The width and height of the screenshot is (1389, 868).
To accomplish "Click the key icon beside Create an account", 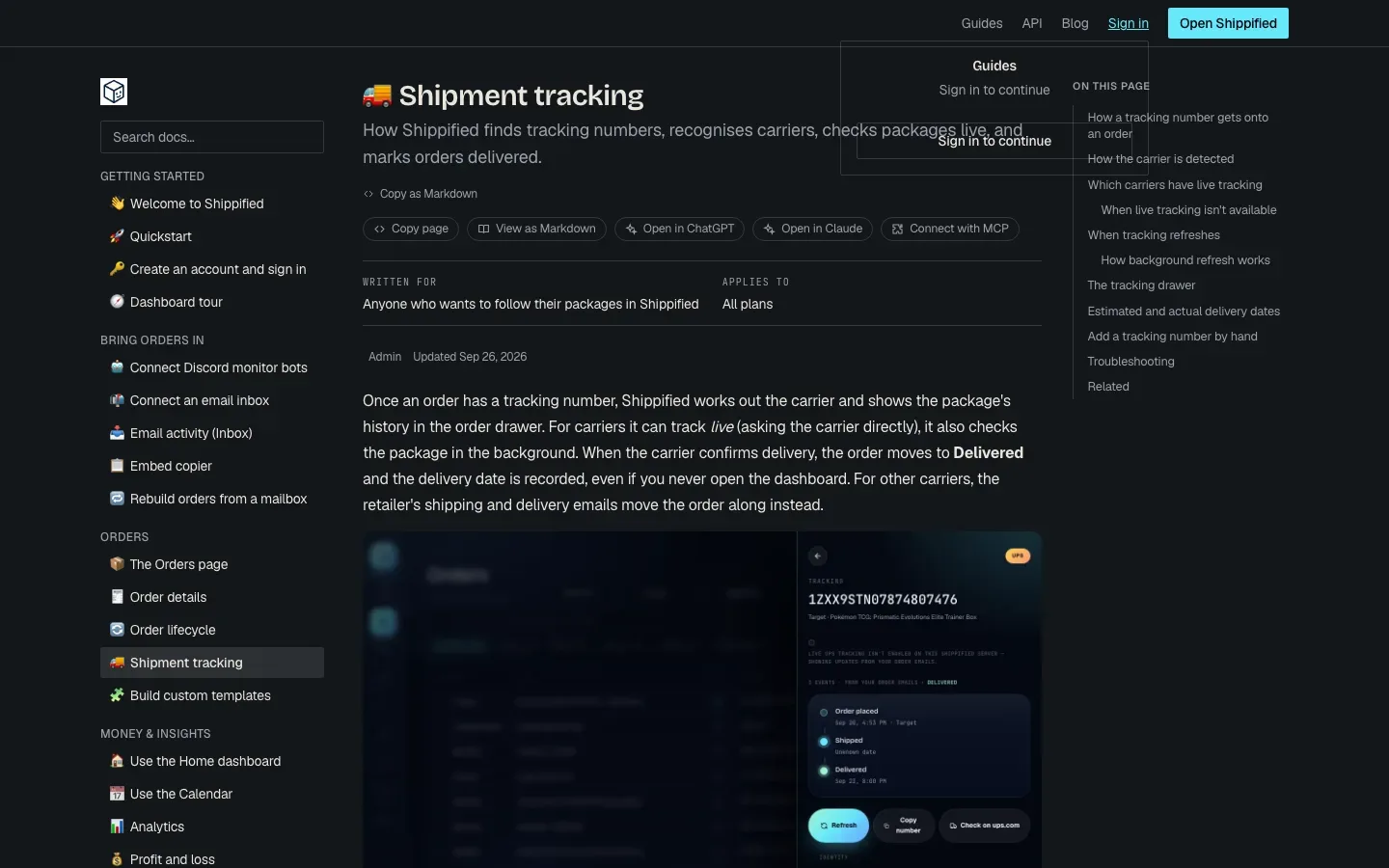I will tap(118, 269).
